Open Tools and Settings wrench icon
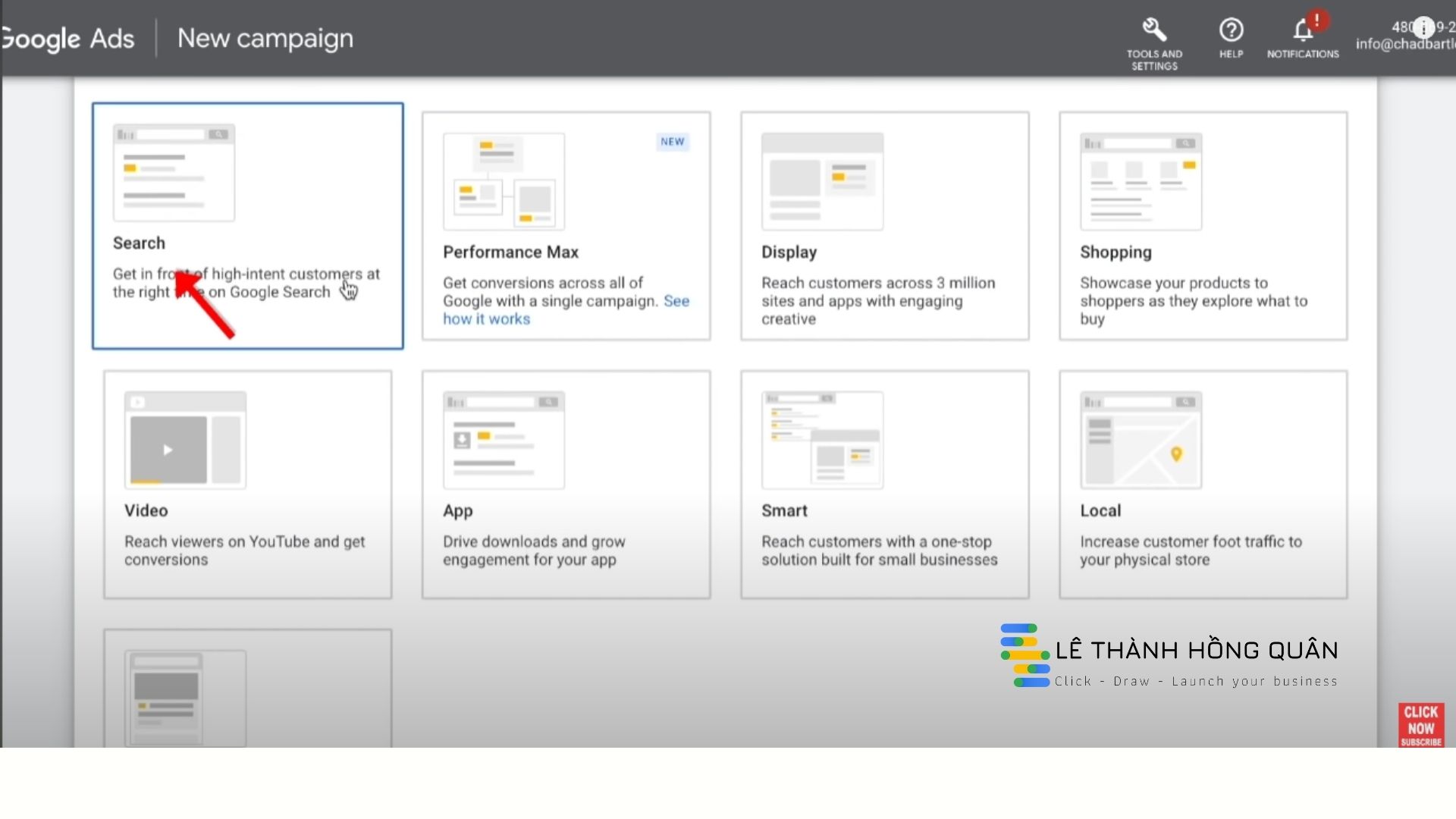 [1154, 30]
